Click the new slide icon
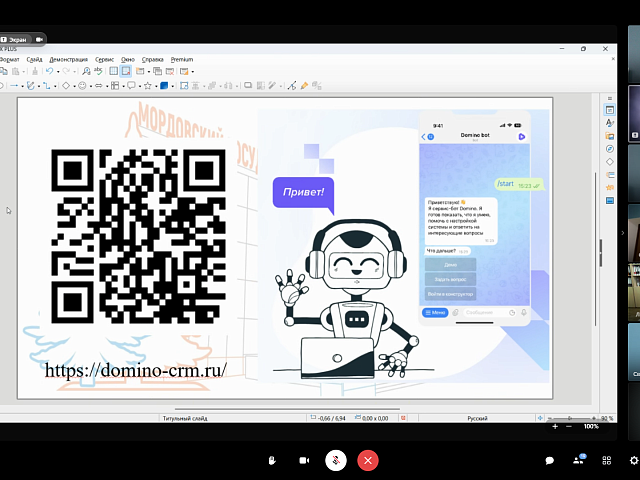640x480 pixels. 140,71
